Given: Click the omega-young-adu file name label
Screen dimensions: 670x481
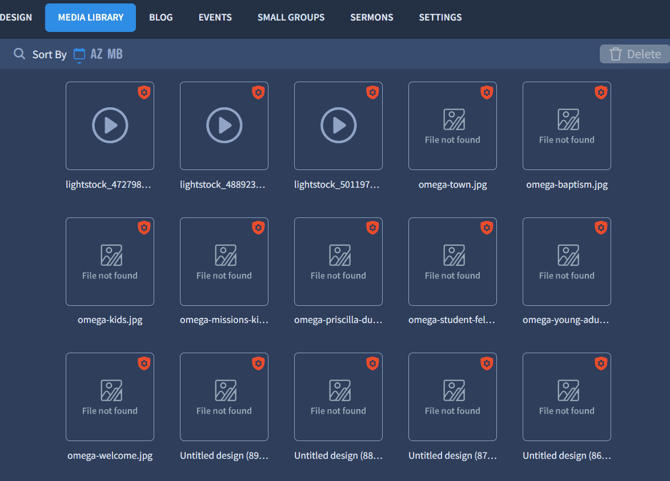Looking at the screenshot, I should (566, 320).
